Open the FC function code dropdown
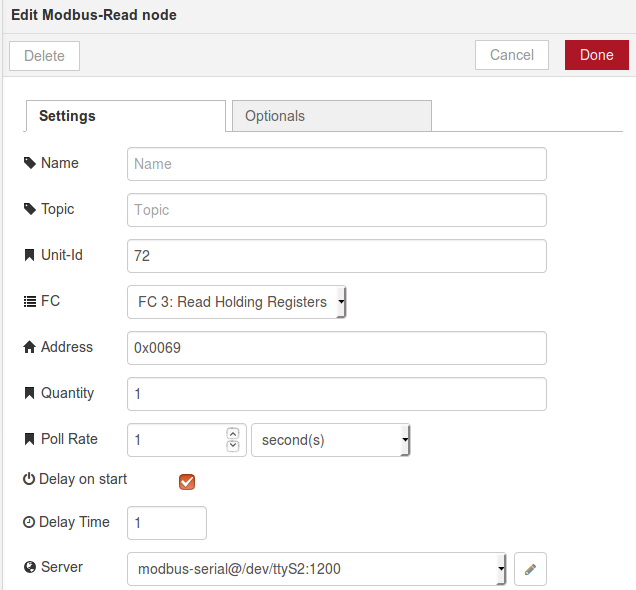 237,302
